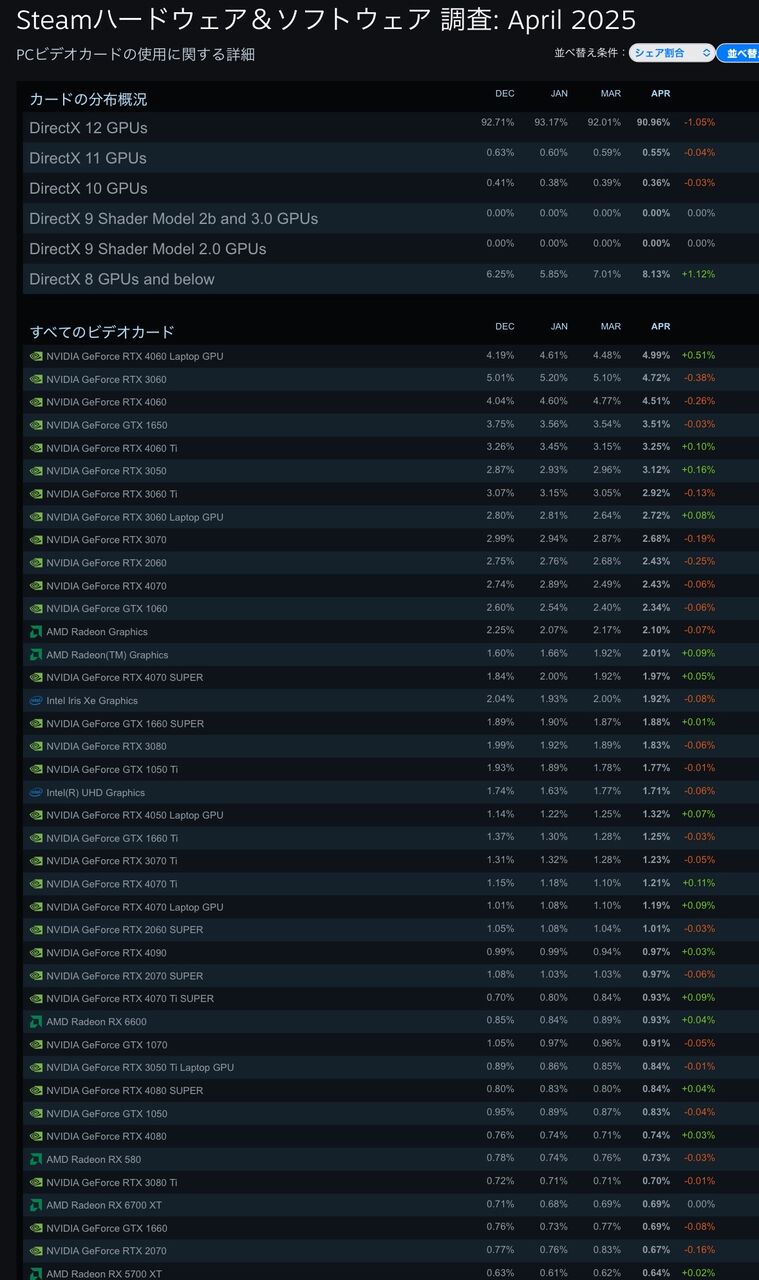Screen dimensions: 759x1280
Task: Click AMD logo beside Radeon RX 580
Action: coord(36,1159)
